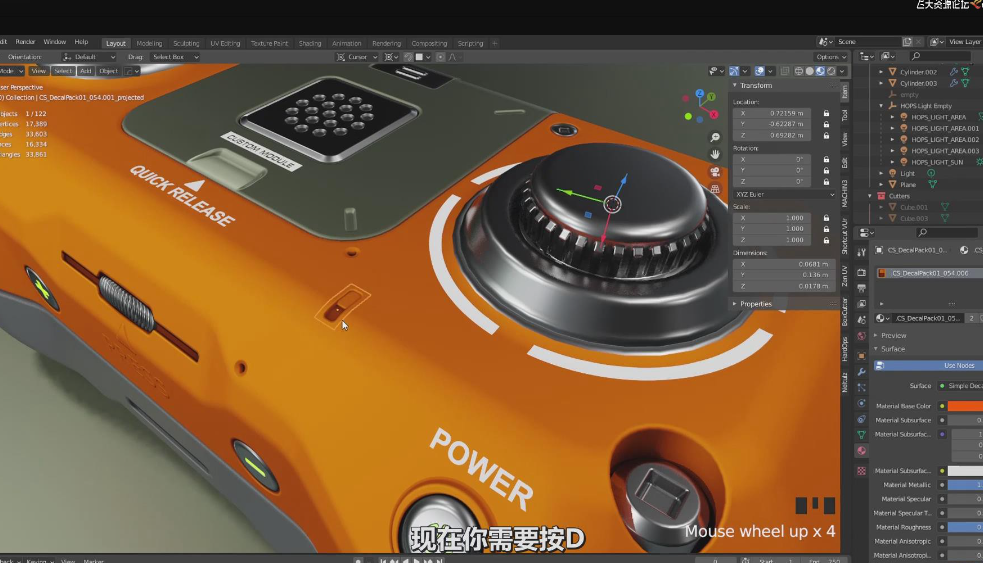Open XYZ Euler rotation mode dropdown
The image size is (983, 563).
785,194
